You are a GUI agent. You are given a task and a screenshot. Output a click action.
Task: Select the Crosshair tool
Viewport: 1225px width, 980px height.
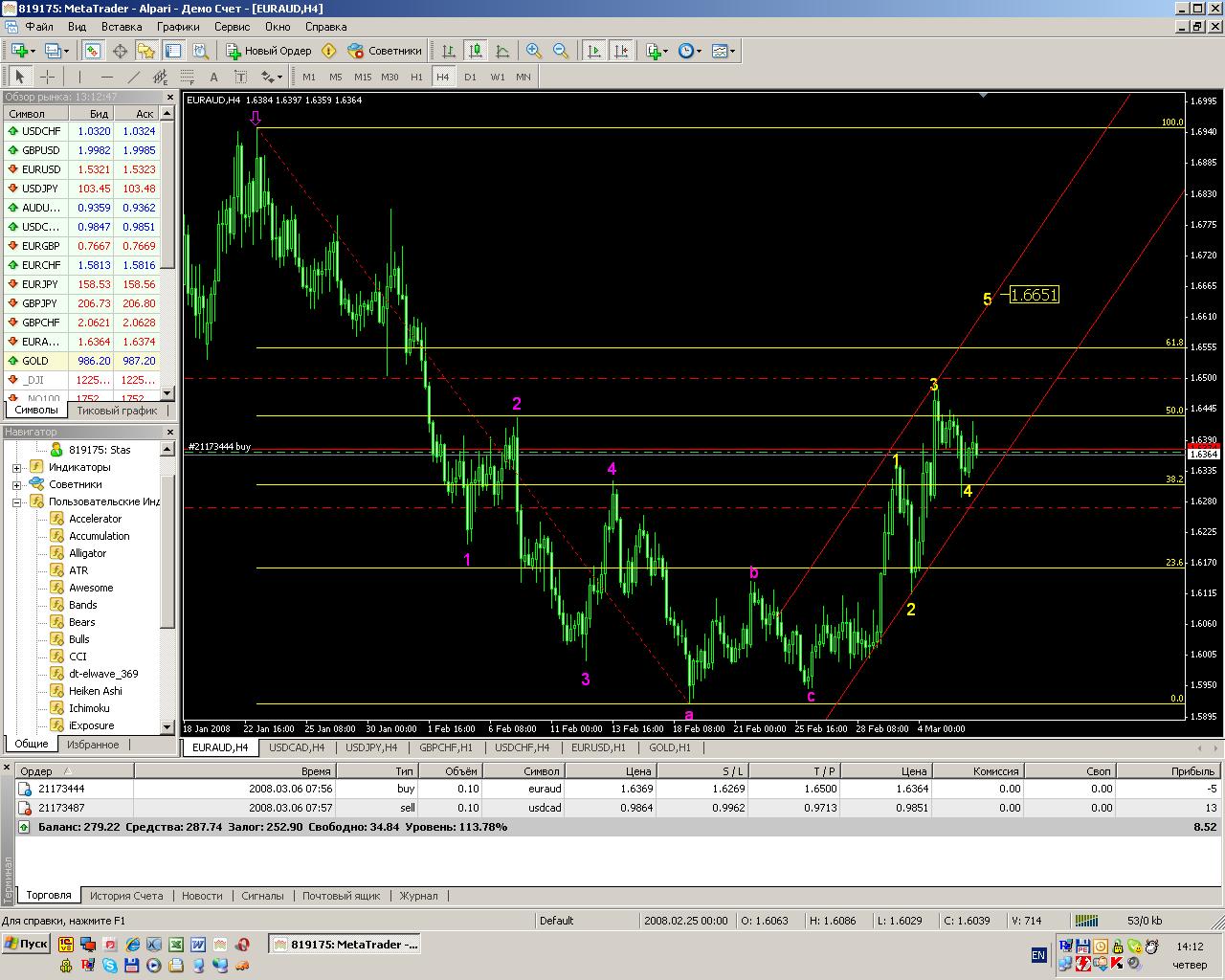click(47, 77)
